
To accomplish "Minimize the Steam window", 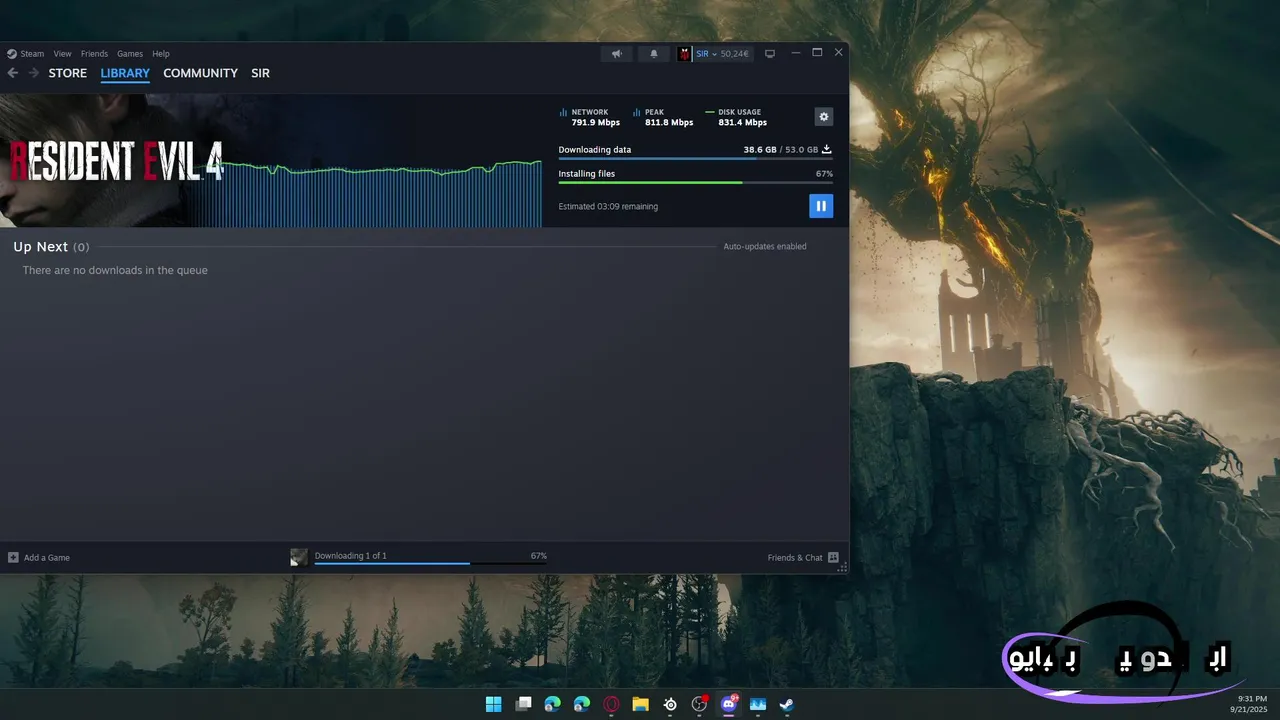I will (x=796, y=53).
